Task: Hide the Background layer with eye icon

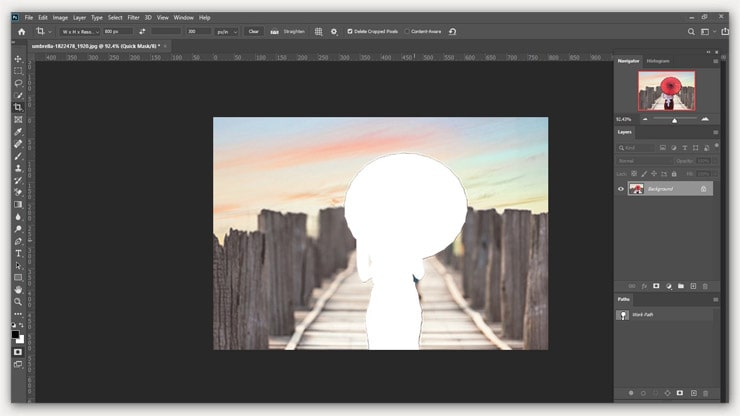Action: click(x=621, y=188)
